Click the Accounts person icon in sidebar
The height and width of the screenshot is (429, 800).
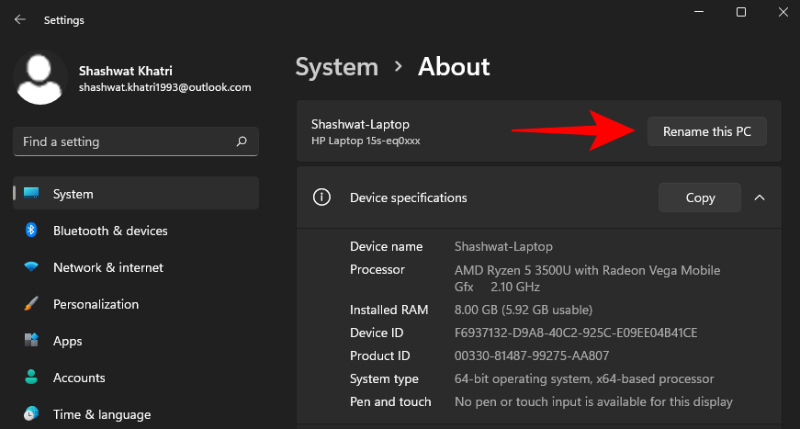(31, 378)
